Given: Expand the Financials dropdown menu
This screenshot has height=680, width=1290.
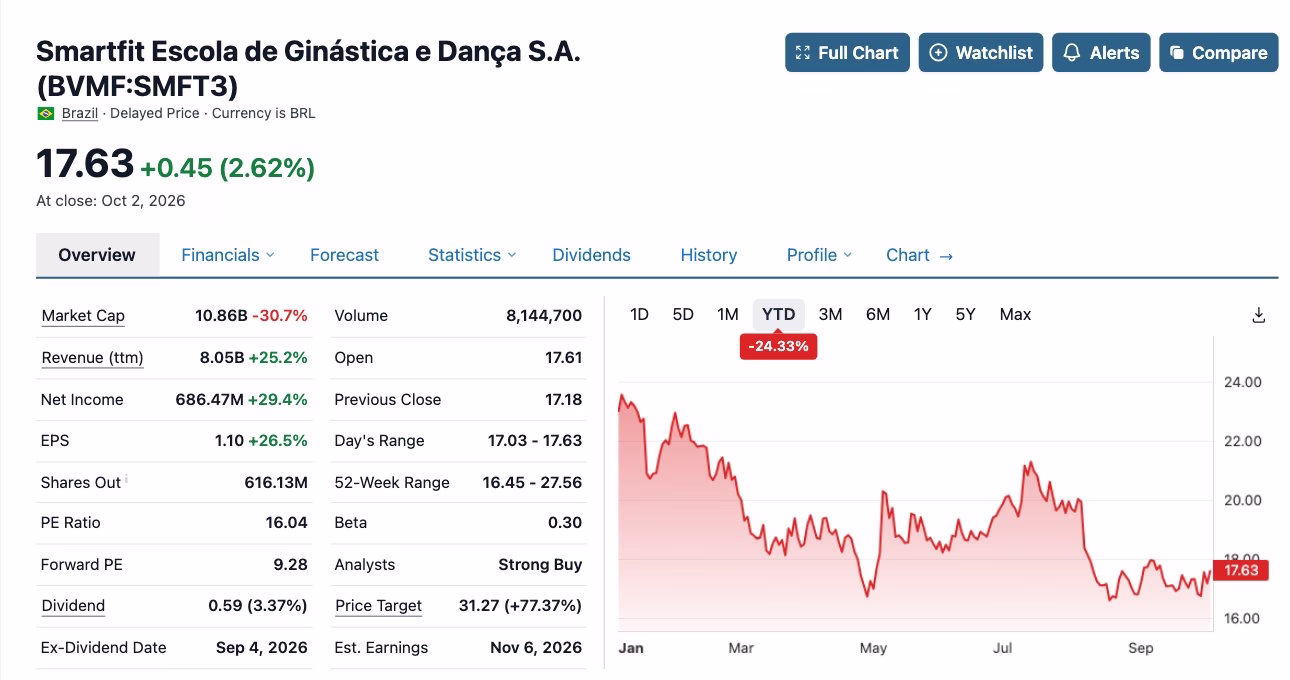Looking at the screenshot, I should [x=227, y=255].
